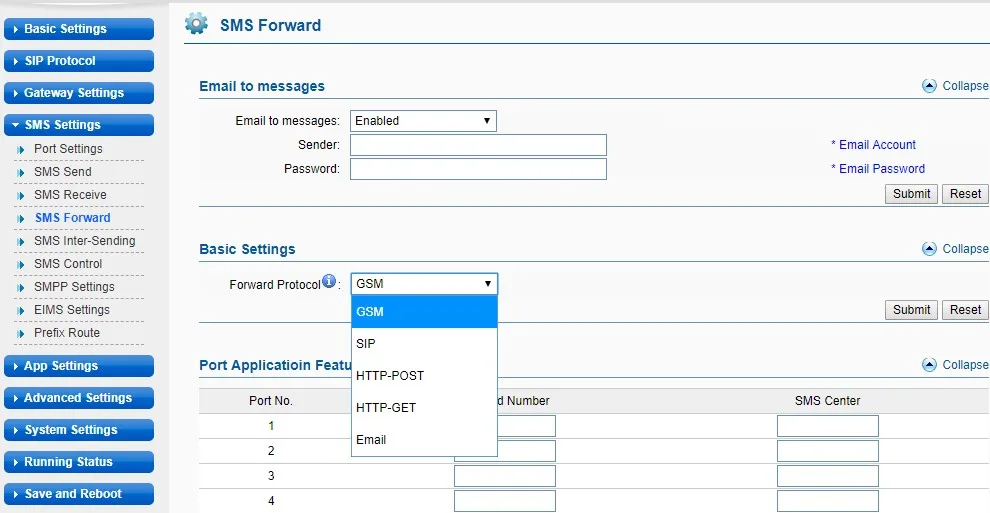990x513 pixels.
Task: Click the Sender email input field
Action: pyautogui.click(x=478, y=146)
